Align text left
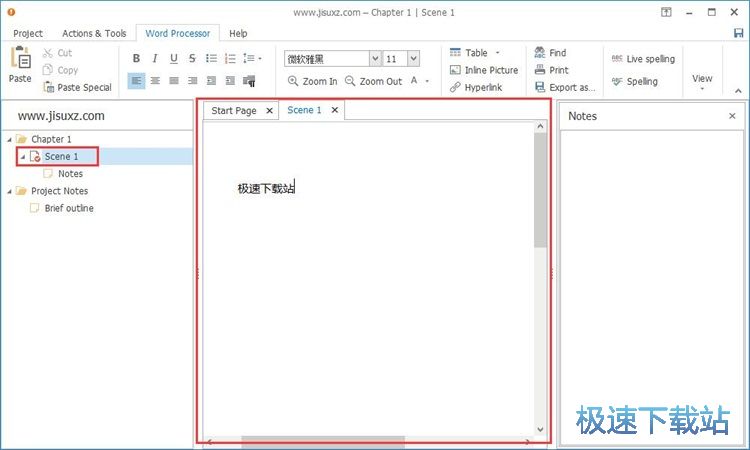 [x=136, y=81]
